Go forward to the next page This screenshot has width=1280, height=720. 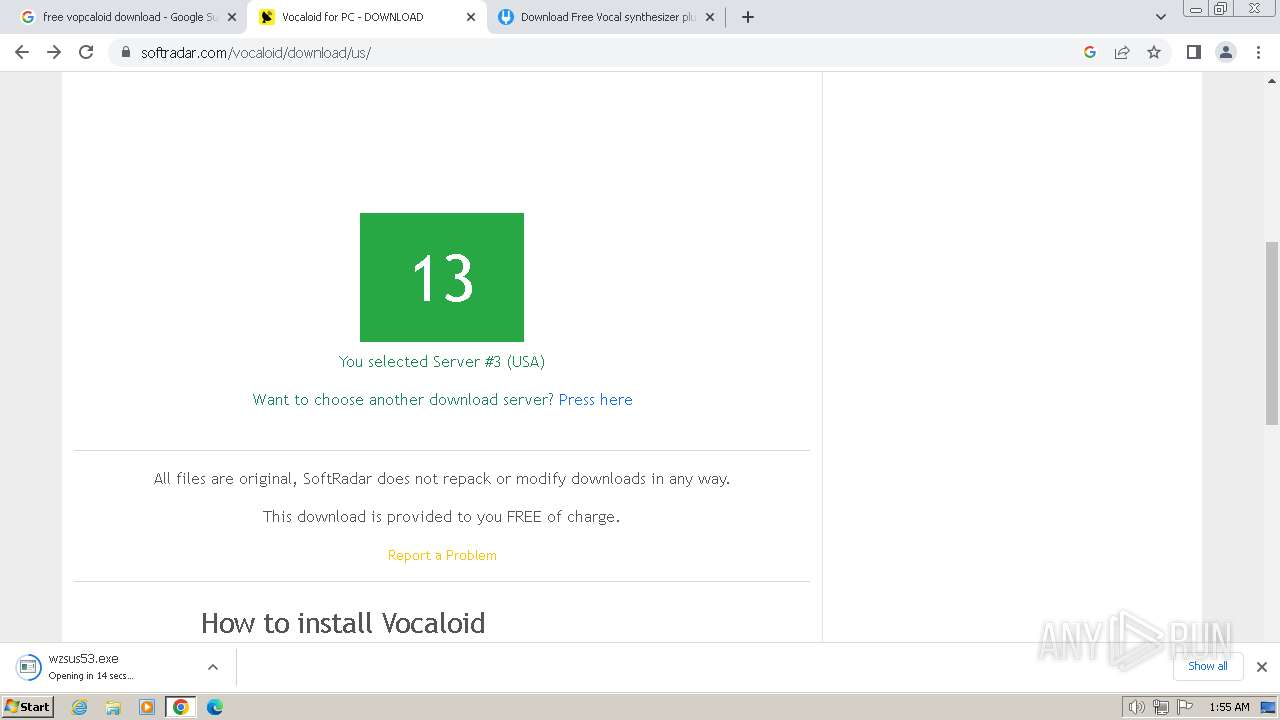(x=54, y=52)
